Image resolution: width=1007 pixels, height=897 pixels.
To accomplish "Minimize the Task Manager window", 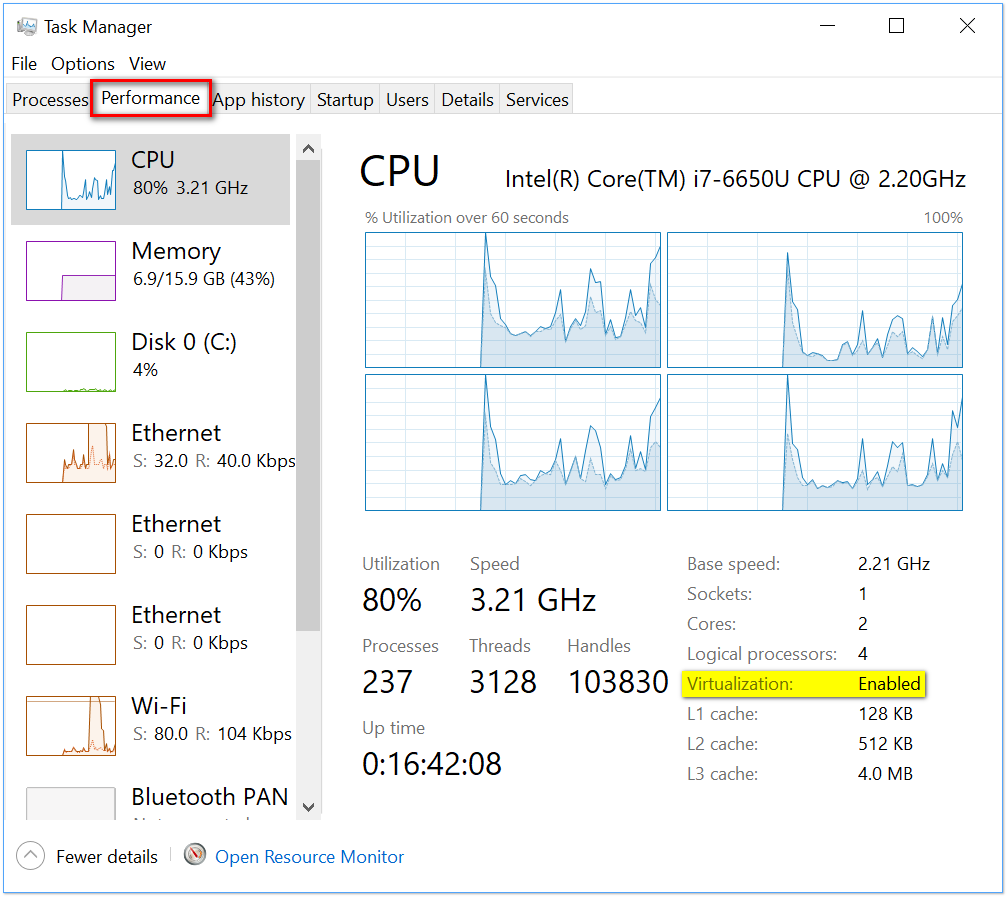I will point(827,26).
